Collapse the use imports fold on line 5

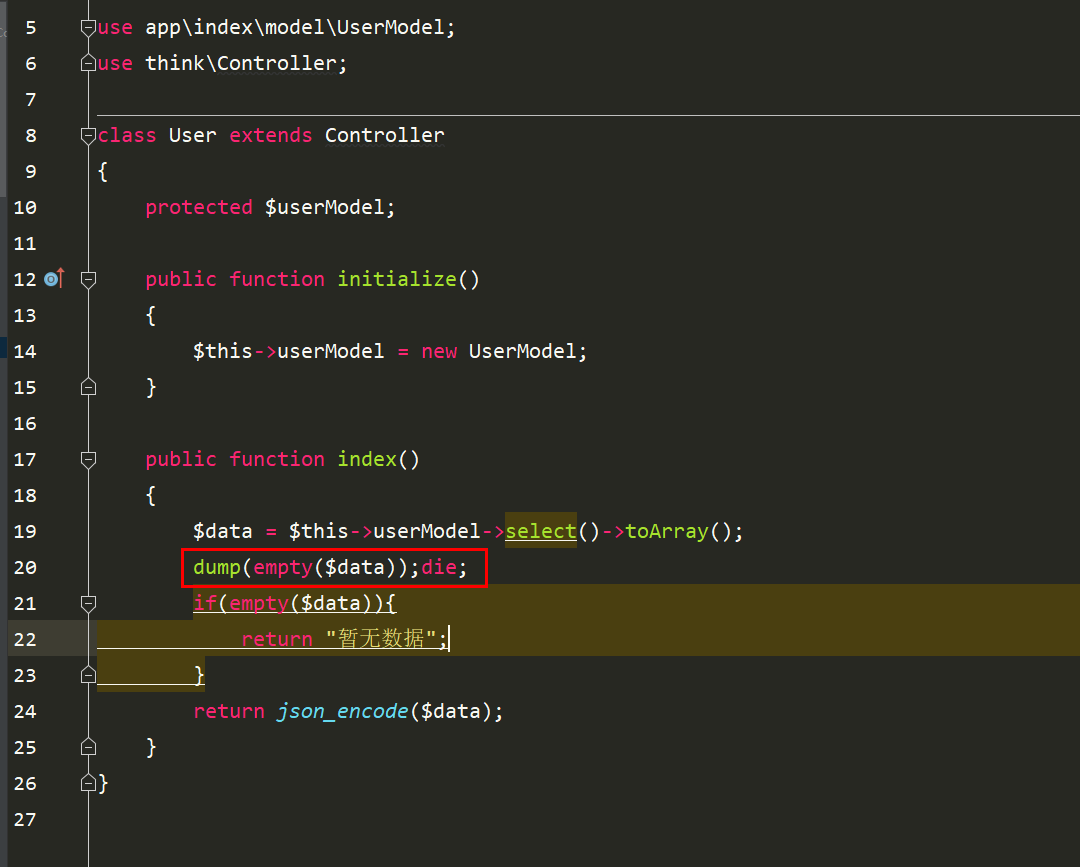(x=88, y=28)
